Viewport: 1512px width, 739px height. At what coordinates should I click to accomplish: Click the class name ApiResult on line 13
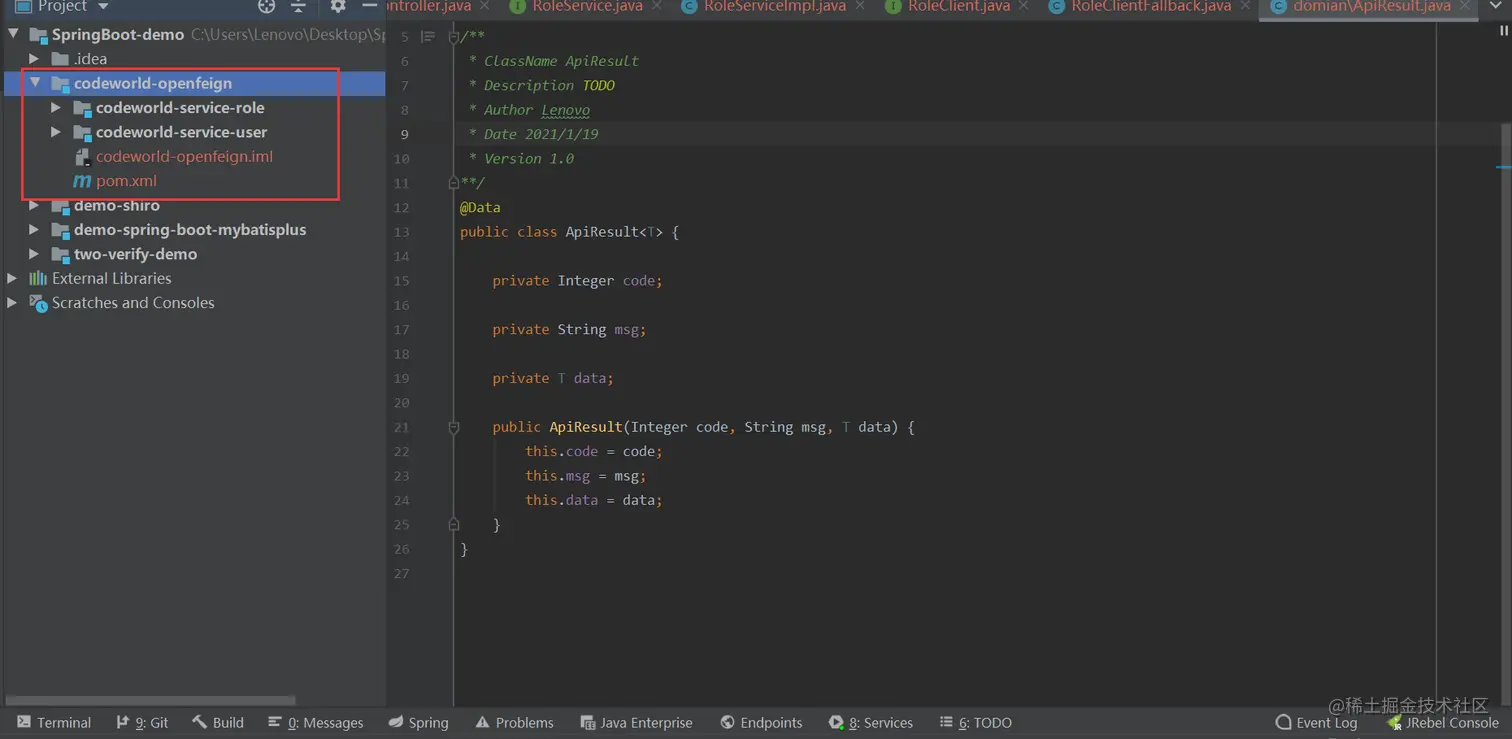click(x=602, y=232)
